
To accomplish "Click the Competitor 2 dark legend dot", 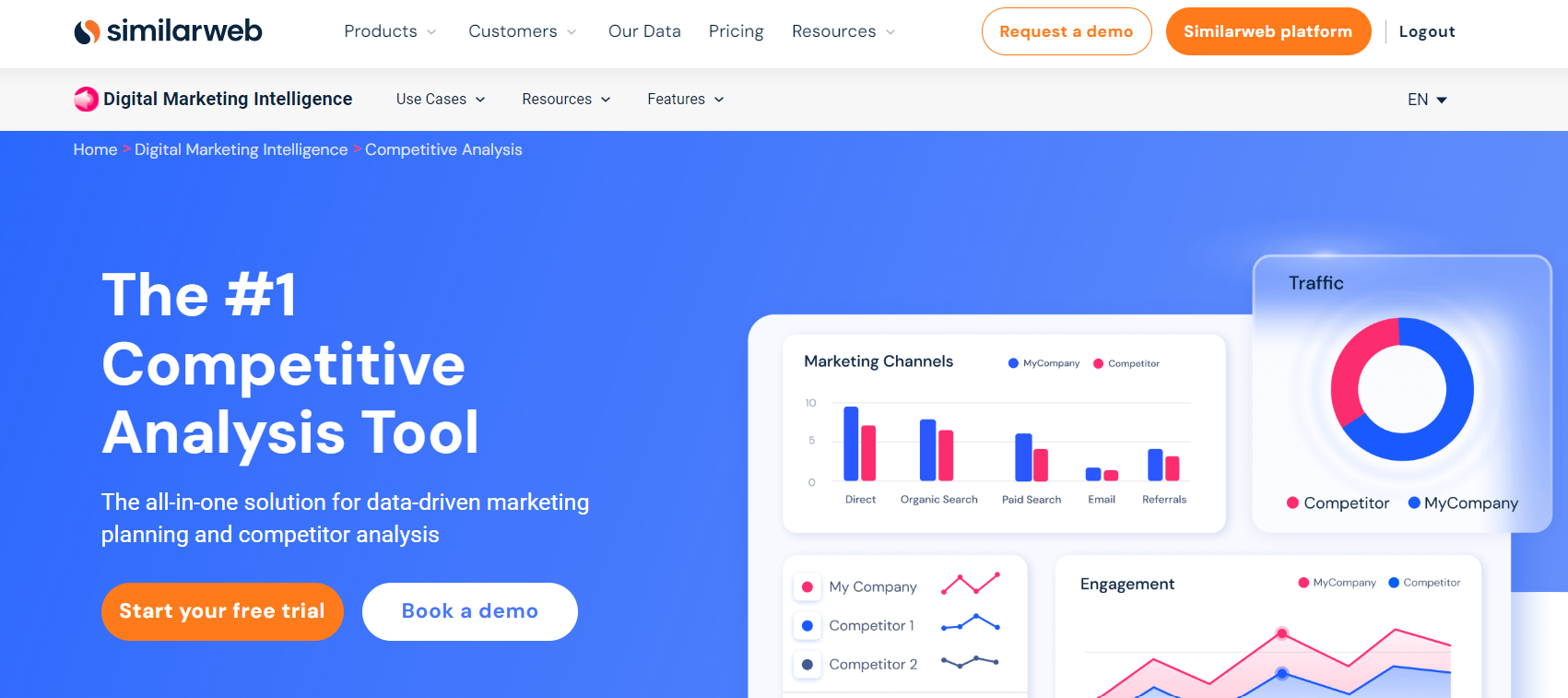I will tap(808, 664).
